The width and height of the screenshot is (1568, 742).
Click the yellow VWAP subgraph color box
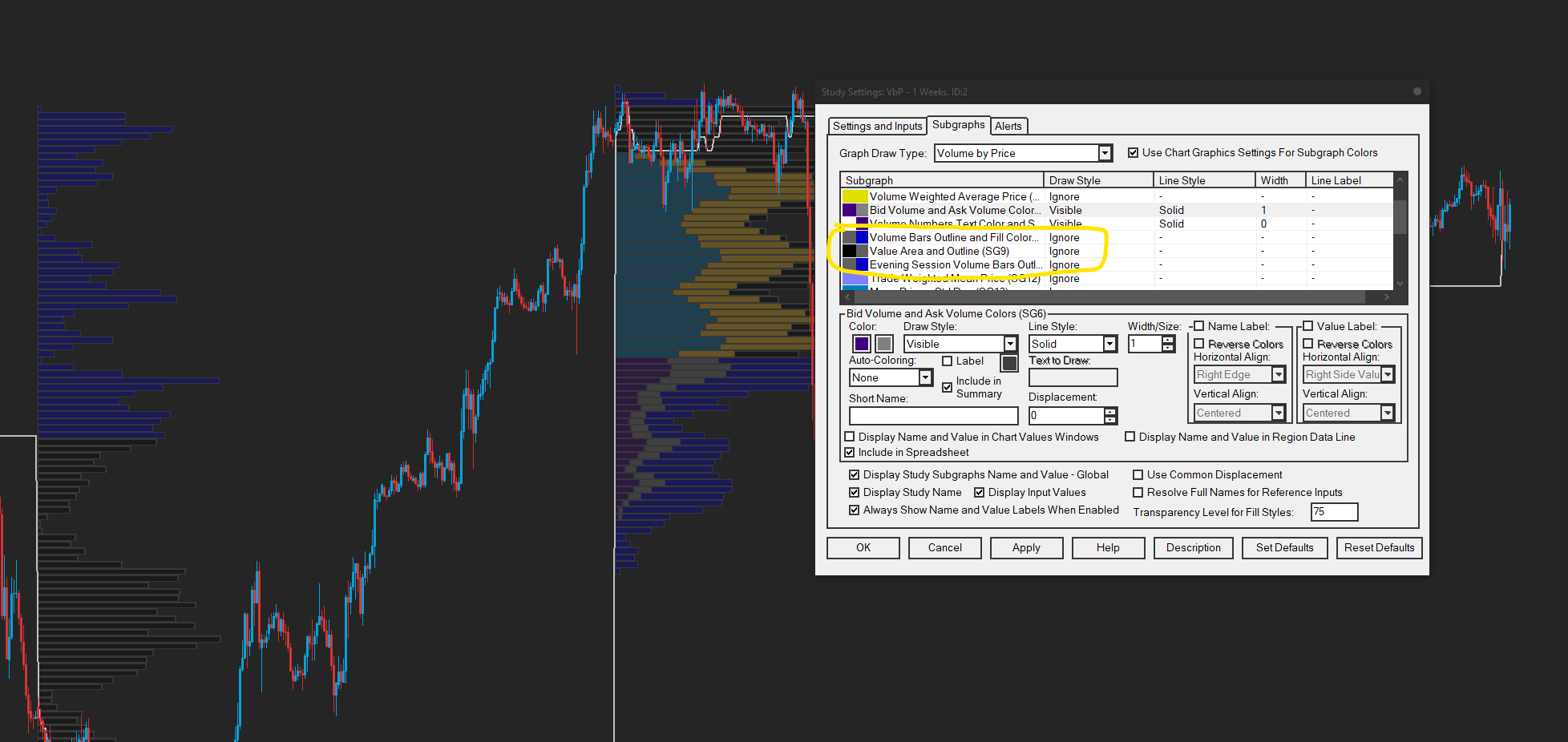[x=855, y=196]
